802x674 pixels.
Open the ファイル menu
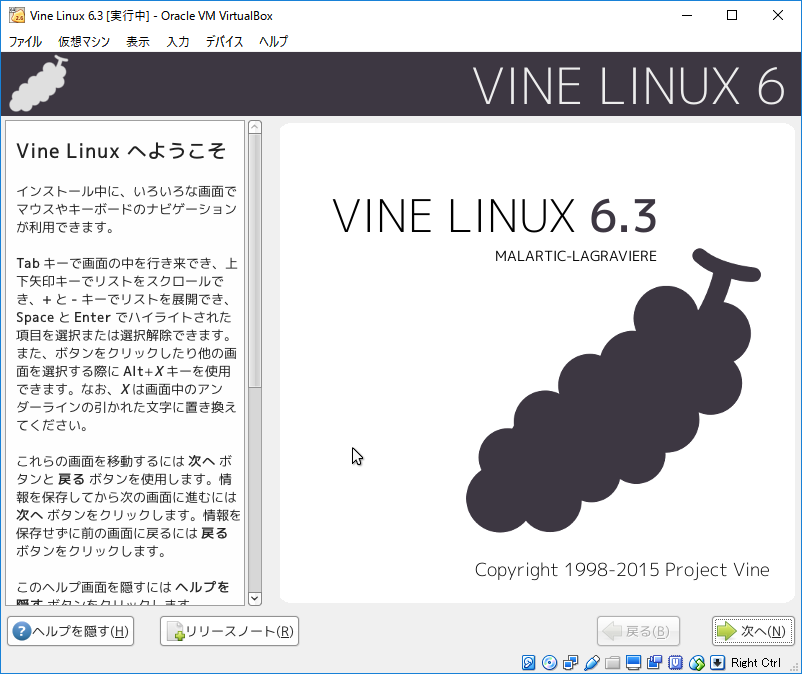click(25, 42)
